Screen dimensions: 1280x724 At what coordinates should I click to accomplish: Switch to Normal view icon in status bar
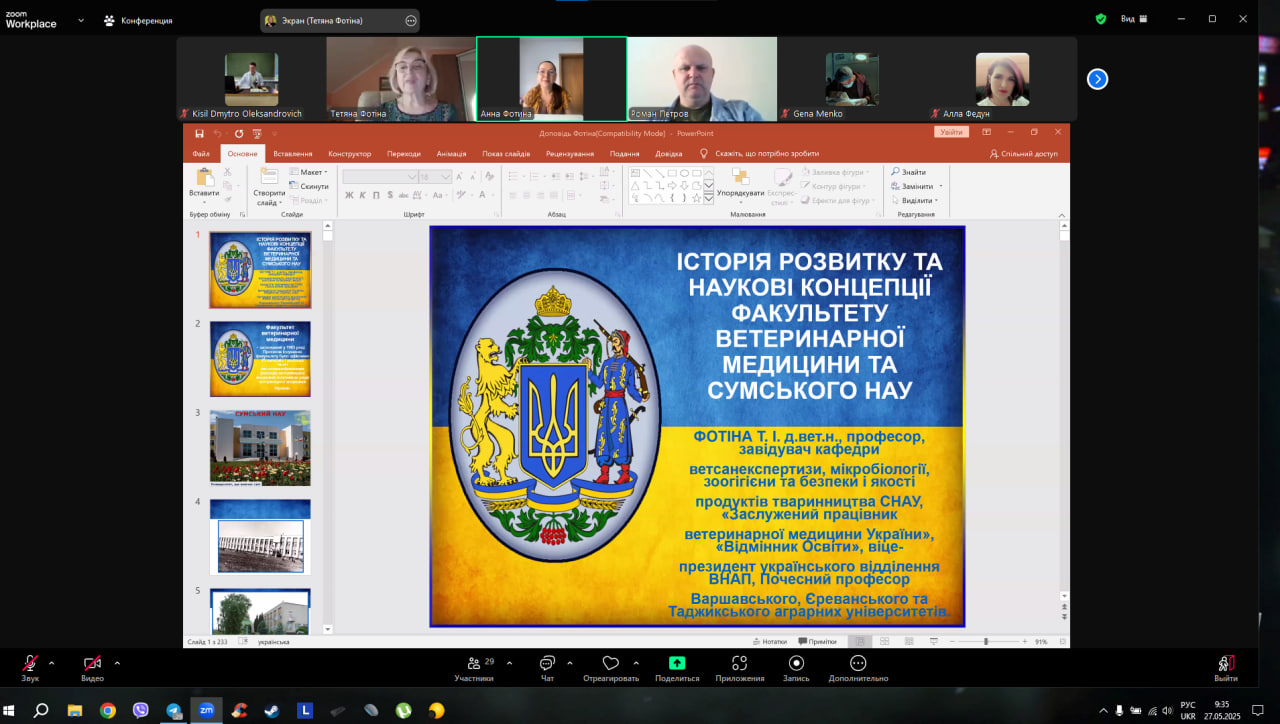pos(859,641)
